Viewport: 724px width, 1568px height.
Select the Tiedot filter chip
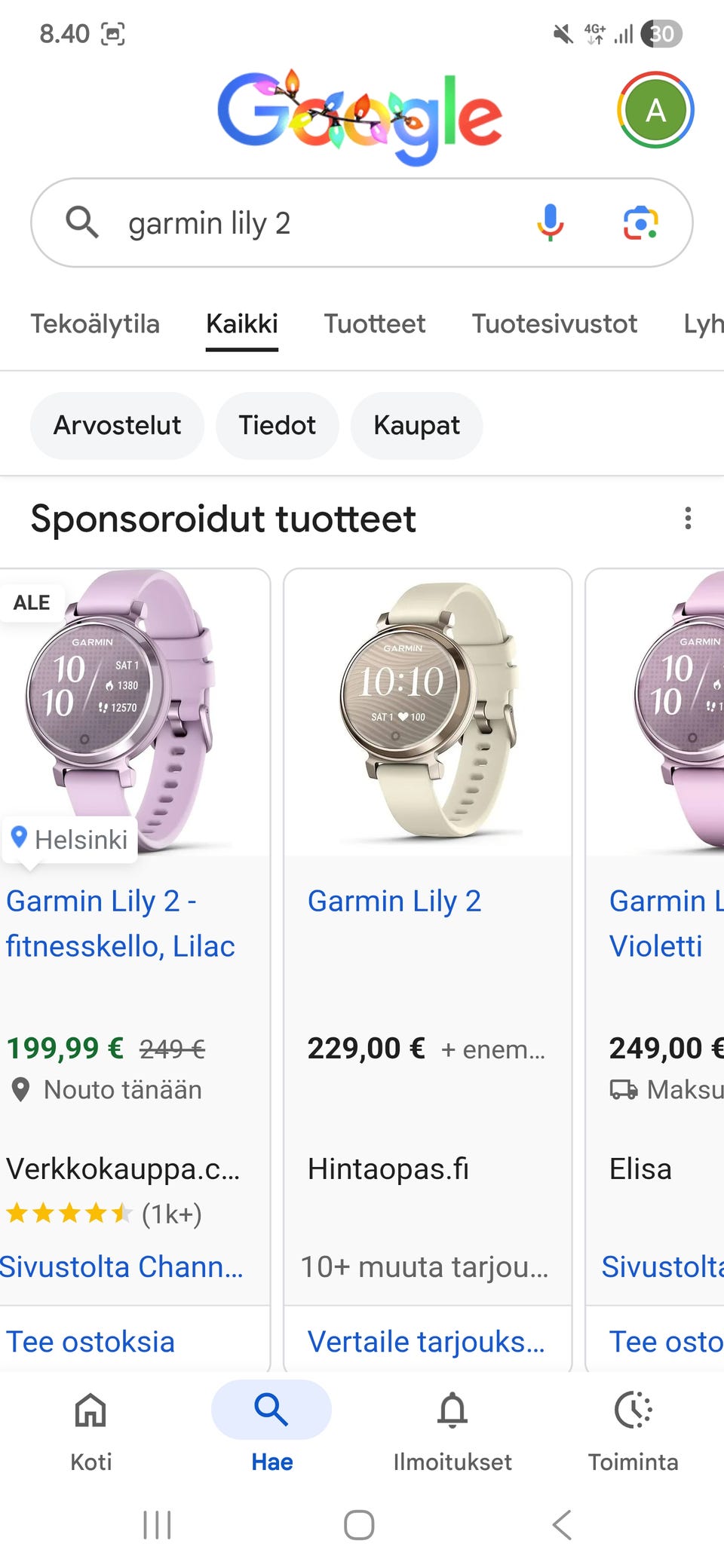277,425
